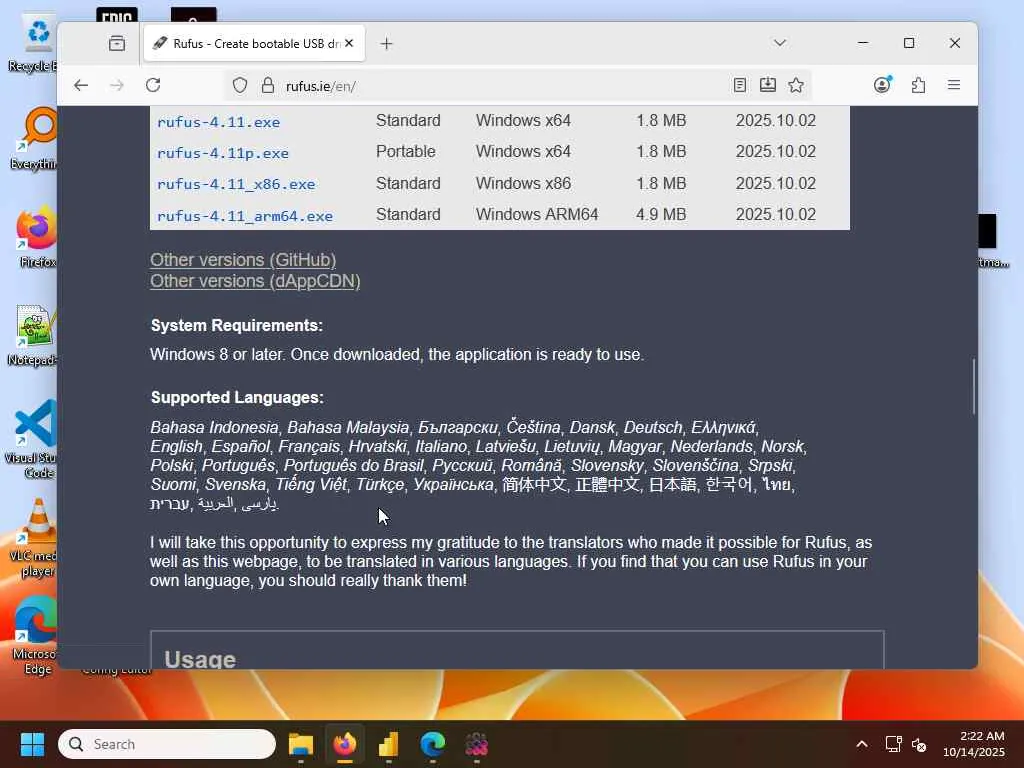The width and height of the screenshot is (1024, 768).
Task: Open VLC media player desktop shortcut
Action: point(35,537)
